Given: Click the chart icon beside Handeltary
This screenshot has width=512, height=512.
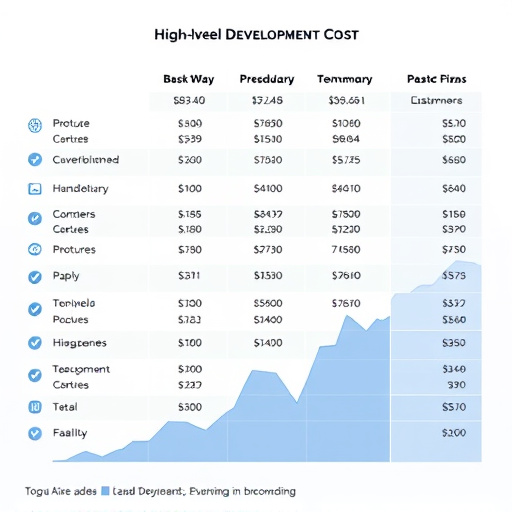Looking at the screenshot, I should point(35,189).
